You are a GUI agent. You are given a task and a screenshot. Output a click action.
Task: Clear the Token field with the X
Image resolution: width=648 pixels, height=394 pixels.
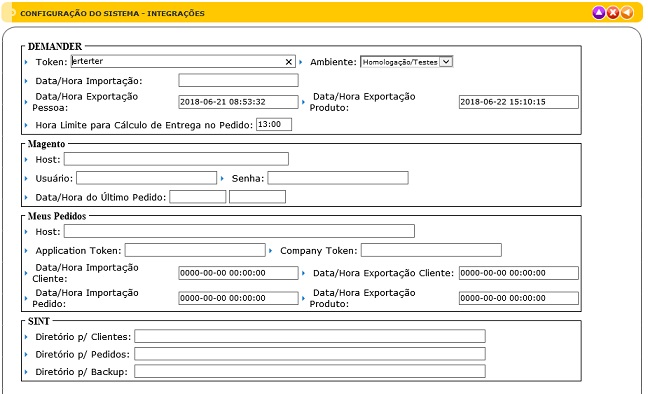(289, 62)
